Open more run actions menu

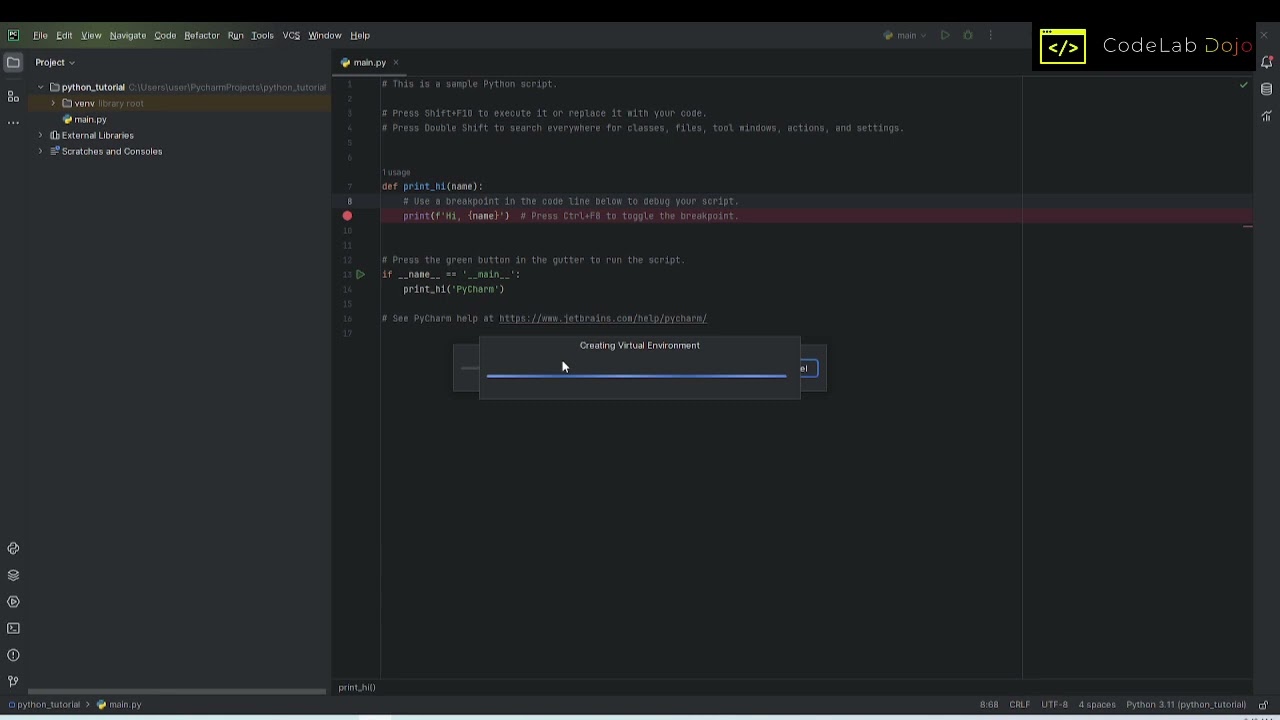(x=991, y=35)
